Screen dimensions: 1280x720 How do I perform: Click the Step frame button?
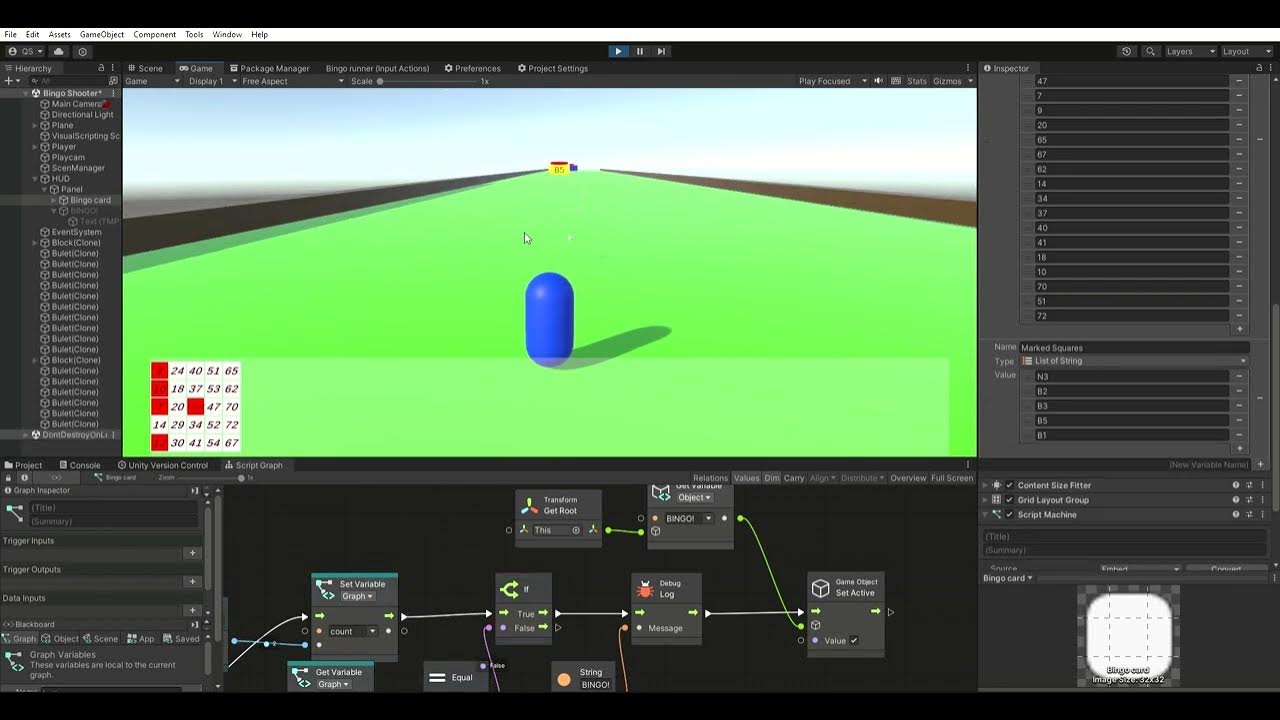[x=661, y=51]
